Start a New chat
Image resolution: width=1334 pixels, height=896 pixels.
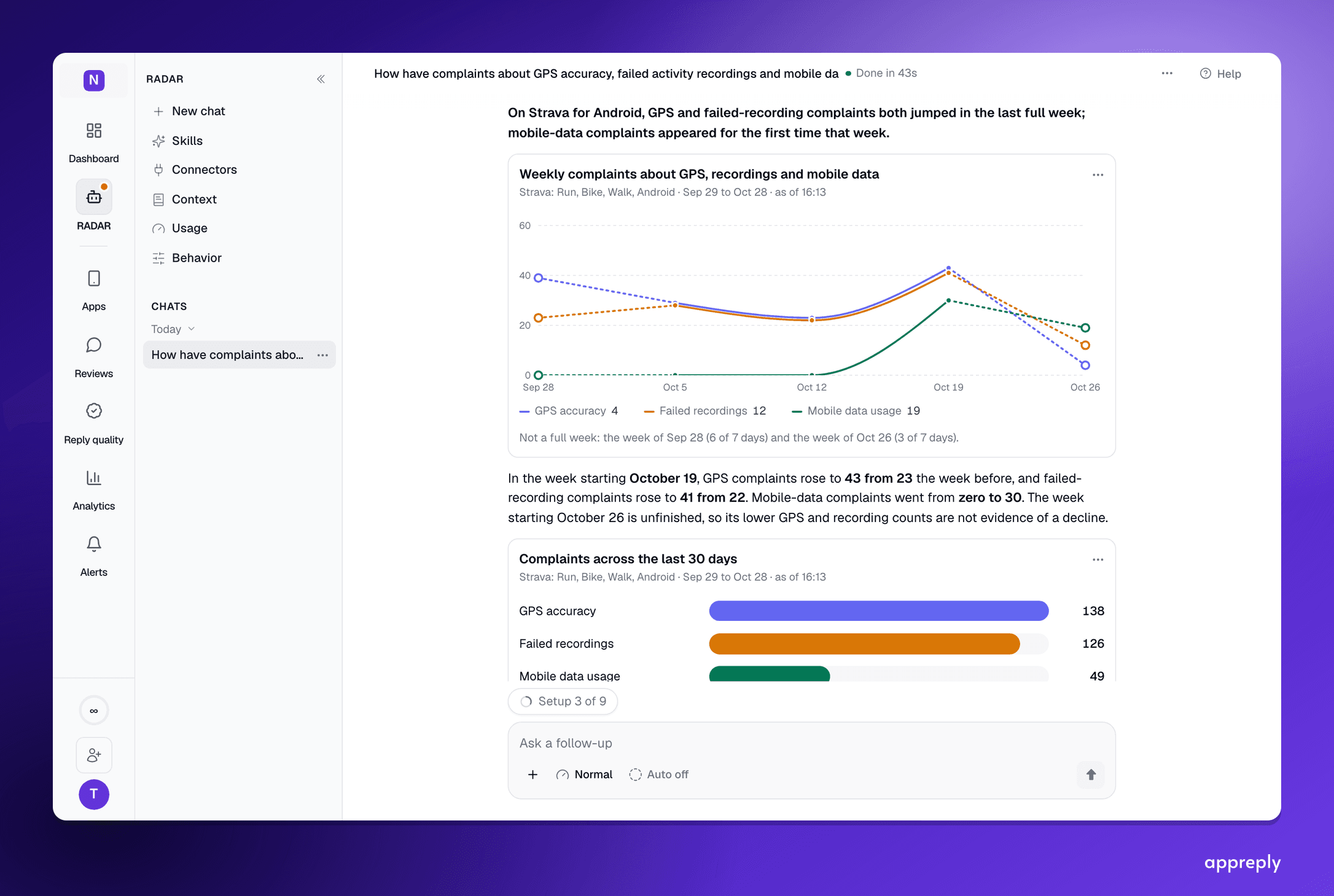pos(189,111)
